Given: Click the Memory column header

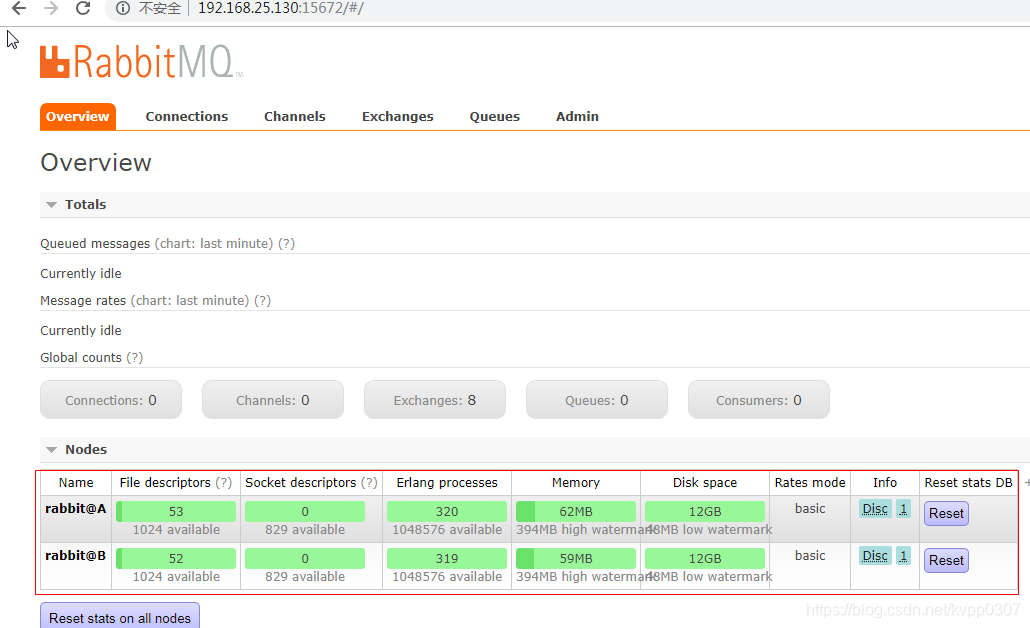Looking at the screenshot, I should (x=575, y=483).
